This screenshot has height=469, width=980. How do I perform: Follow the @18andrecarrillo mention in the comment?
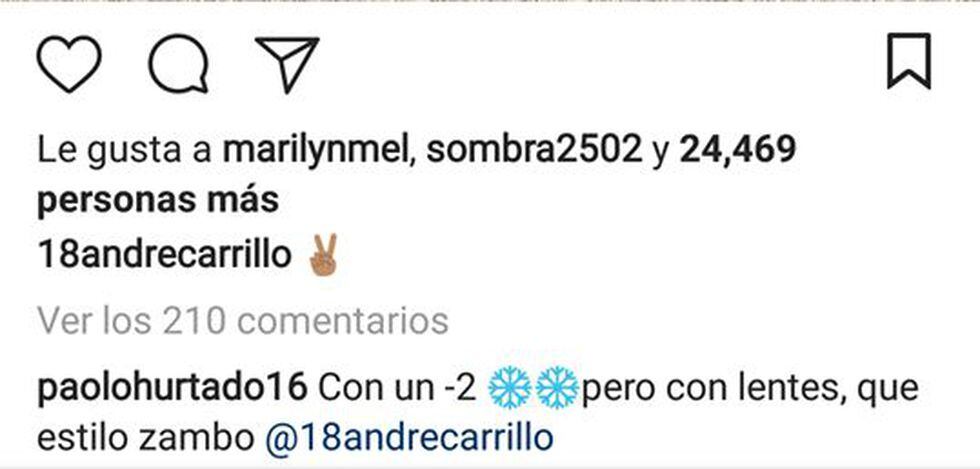click(x=409, y=438)
